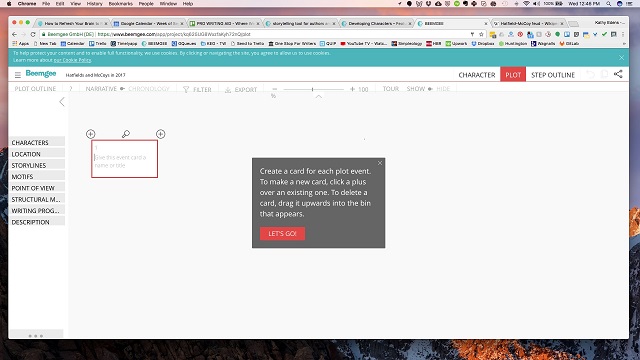Open the magnifier above the event card
This screenshot has width=640, height=360.
coord(126,134)
